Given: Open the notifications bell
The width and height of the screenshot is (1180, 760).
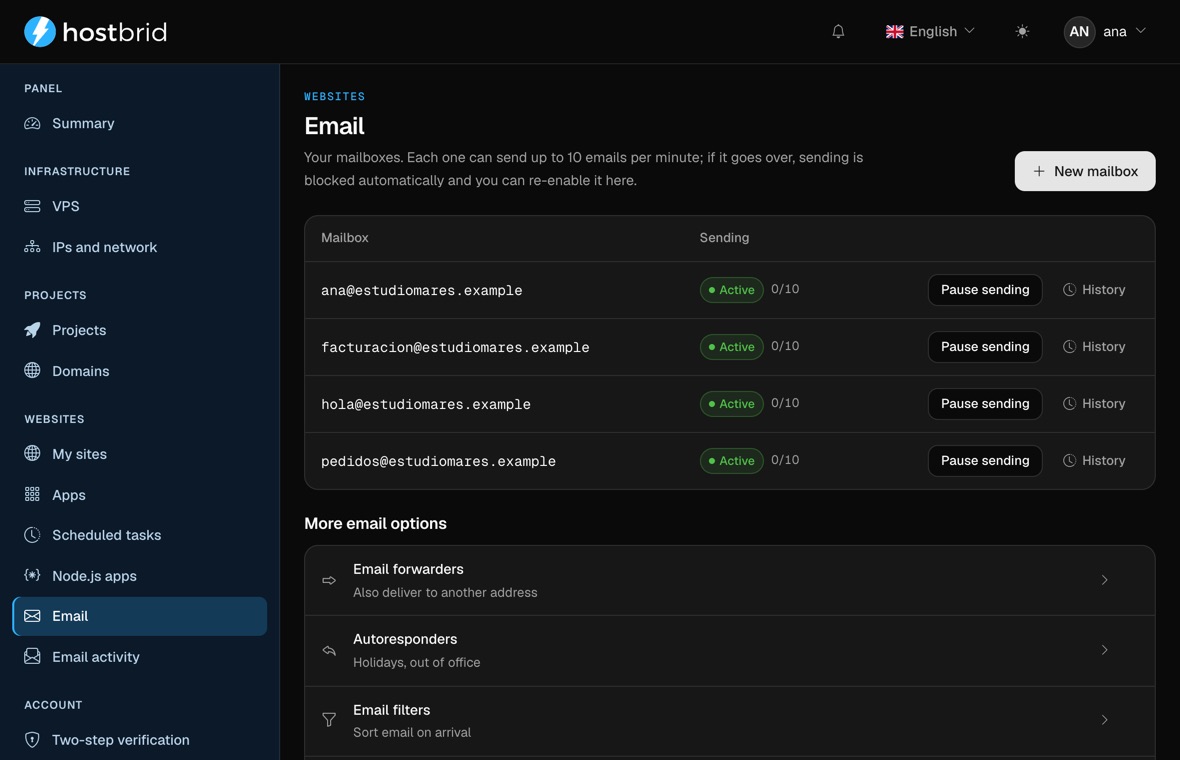Looking at the screenshot, I should (838, 32).
